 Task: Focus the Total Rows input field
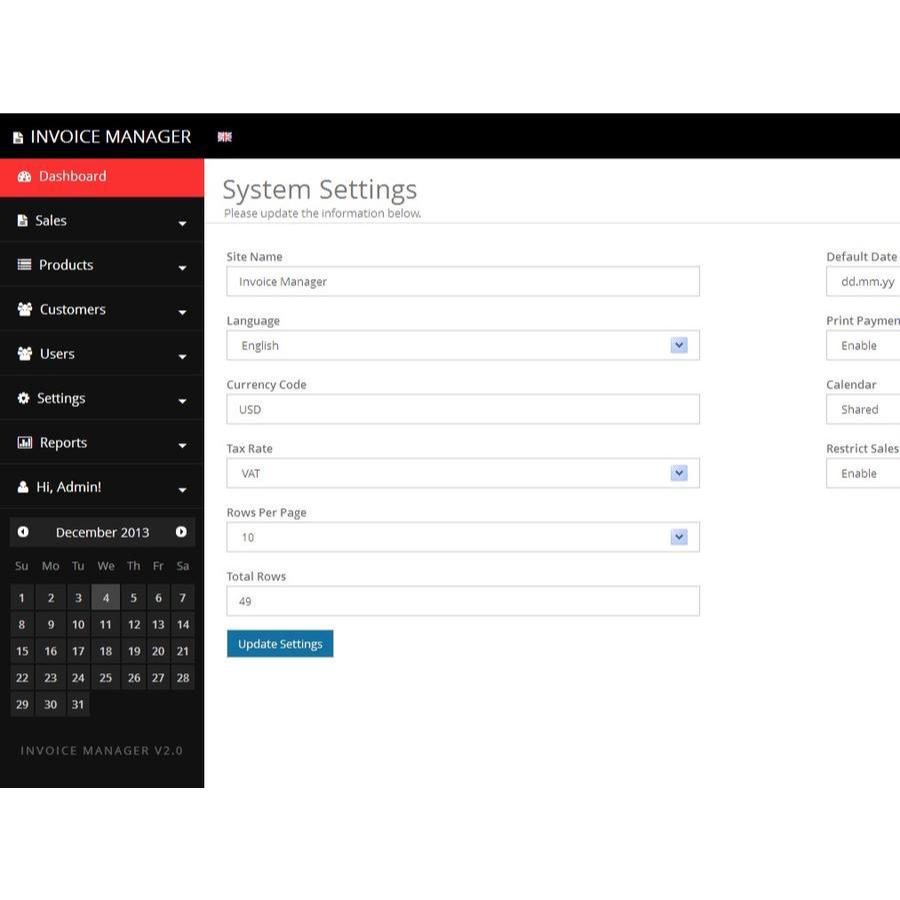coord(463,601)
